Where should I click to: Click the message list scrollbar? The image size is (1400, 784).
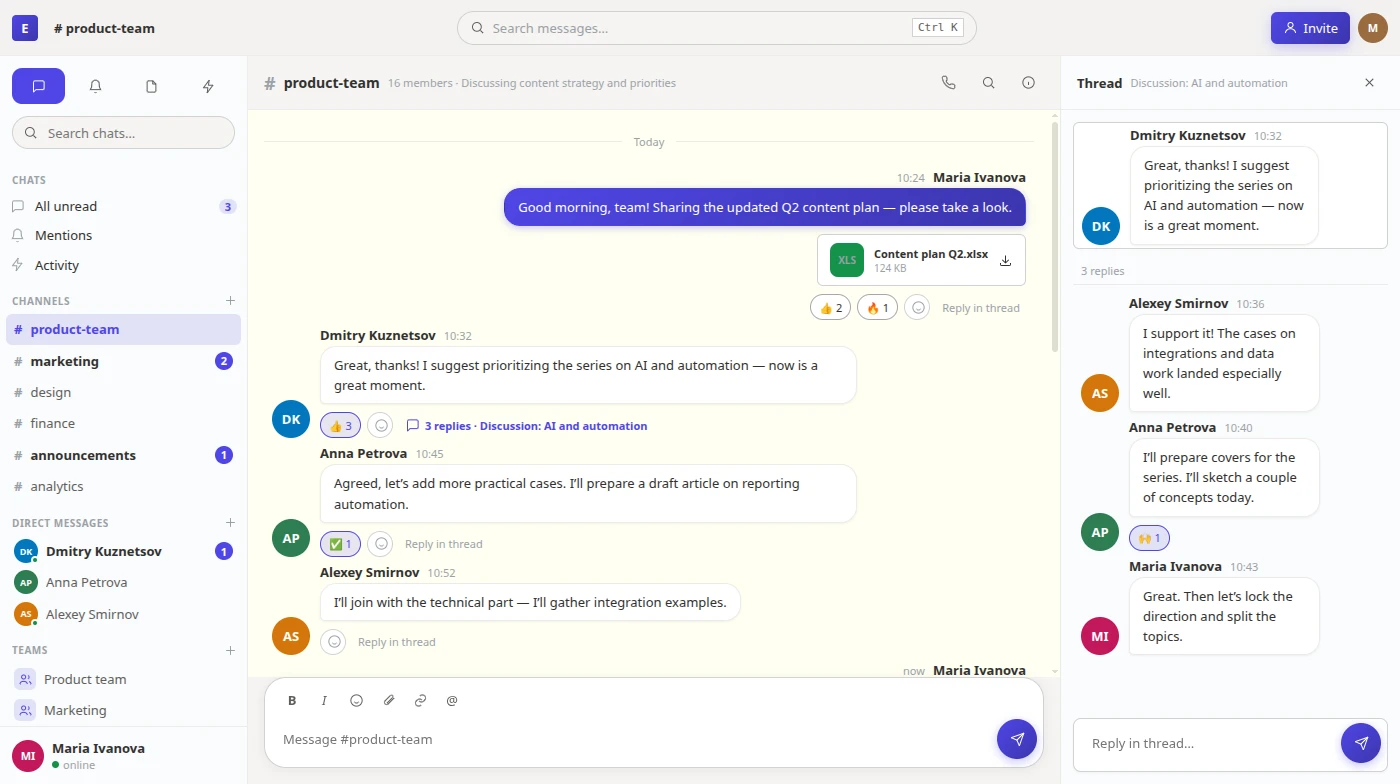[x=1055, y=237]
